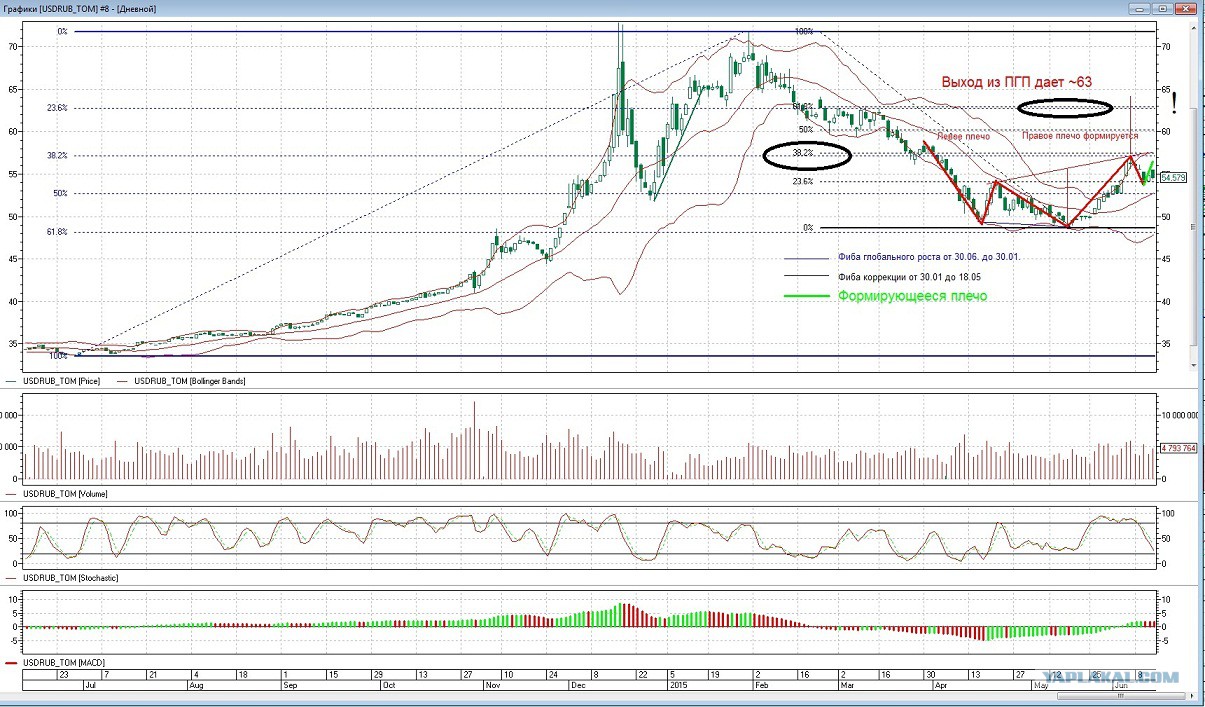Click the 'Aug' month on time axis
The width and height of the screenshot is (1205, 707).
coord(197,686)
